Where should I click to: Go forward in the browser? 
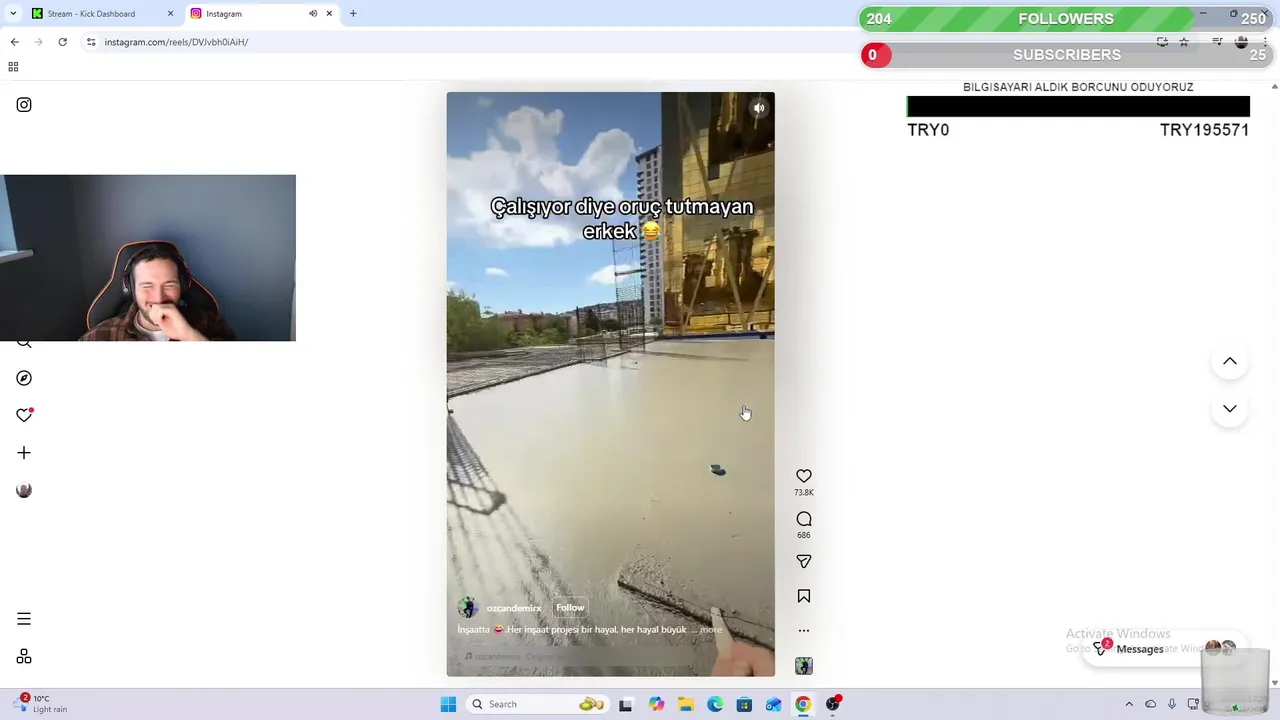pyautogui.click(x=38, y=42)
